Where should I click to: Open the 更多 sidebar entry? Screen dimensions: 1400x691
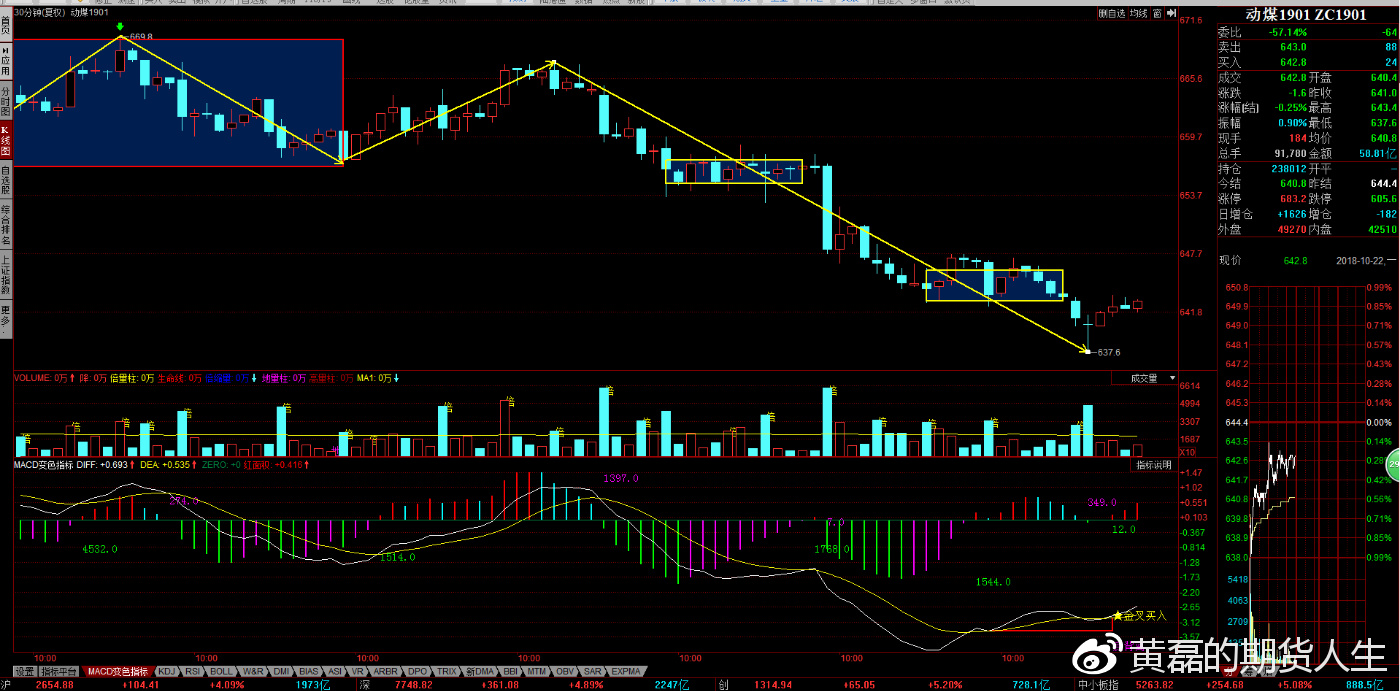pyautogui.click(x=5, y=317)
